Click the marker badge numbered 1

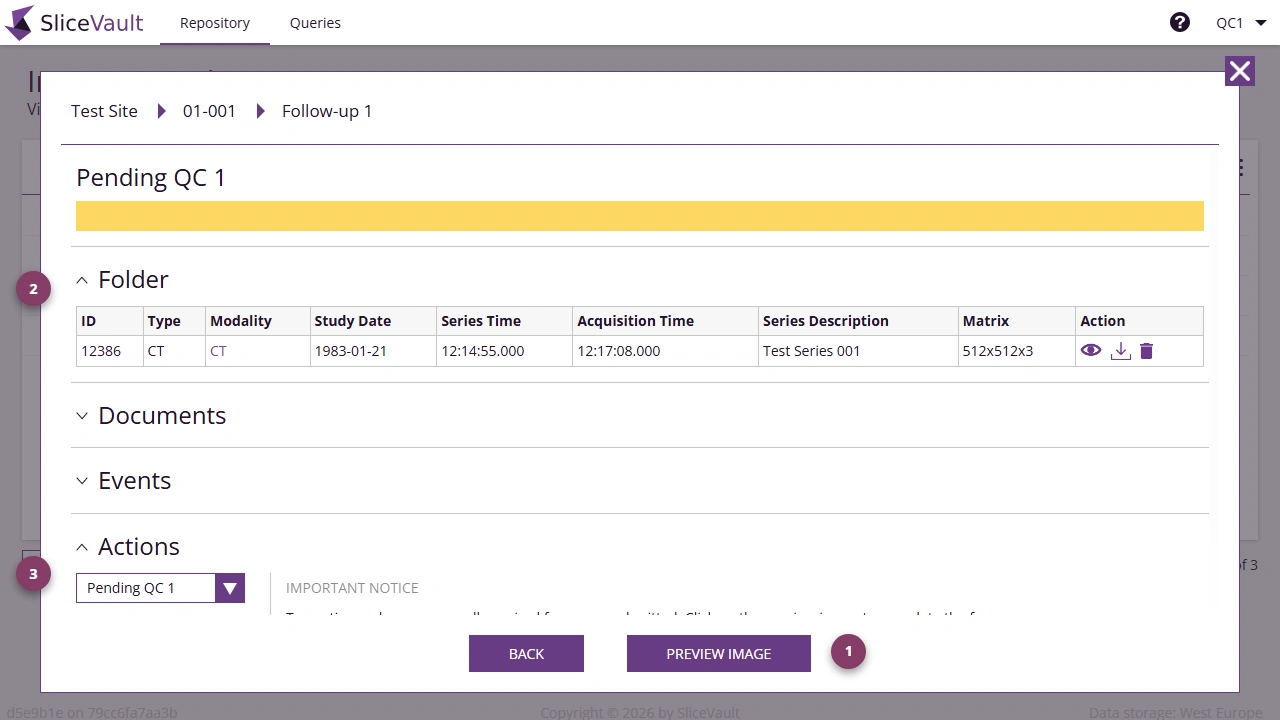tap(848, 651)
